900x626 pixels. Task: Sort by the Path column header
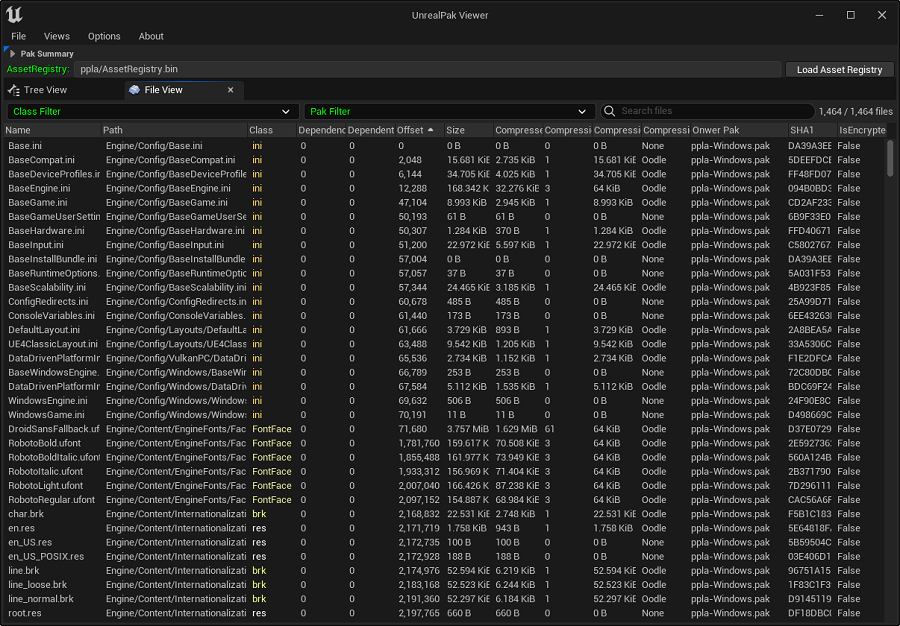[174, 130]
